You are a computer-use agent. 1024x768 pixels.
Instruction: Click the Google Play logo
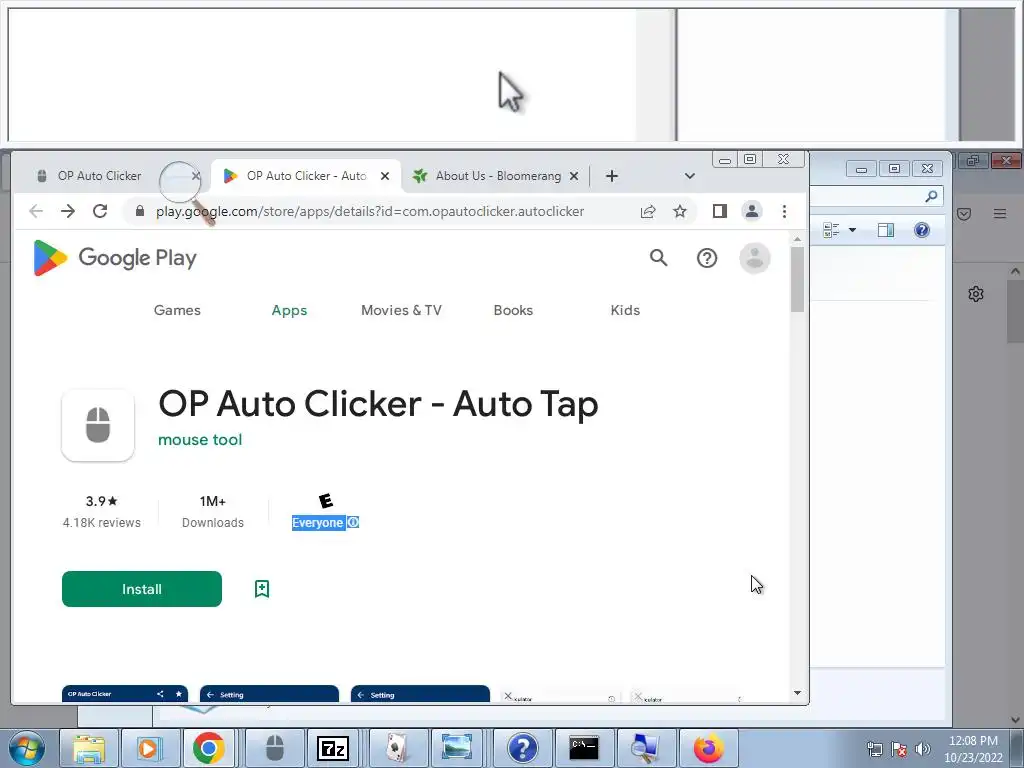click(115, 258)
